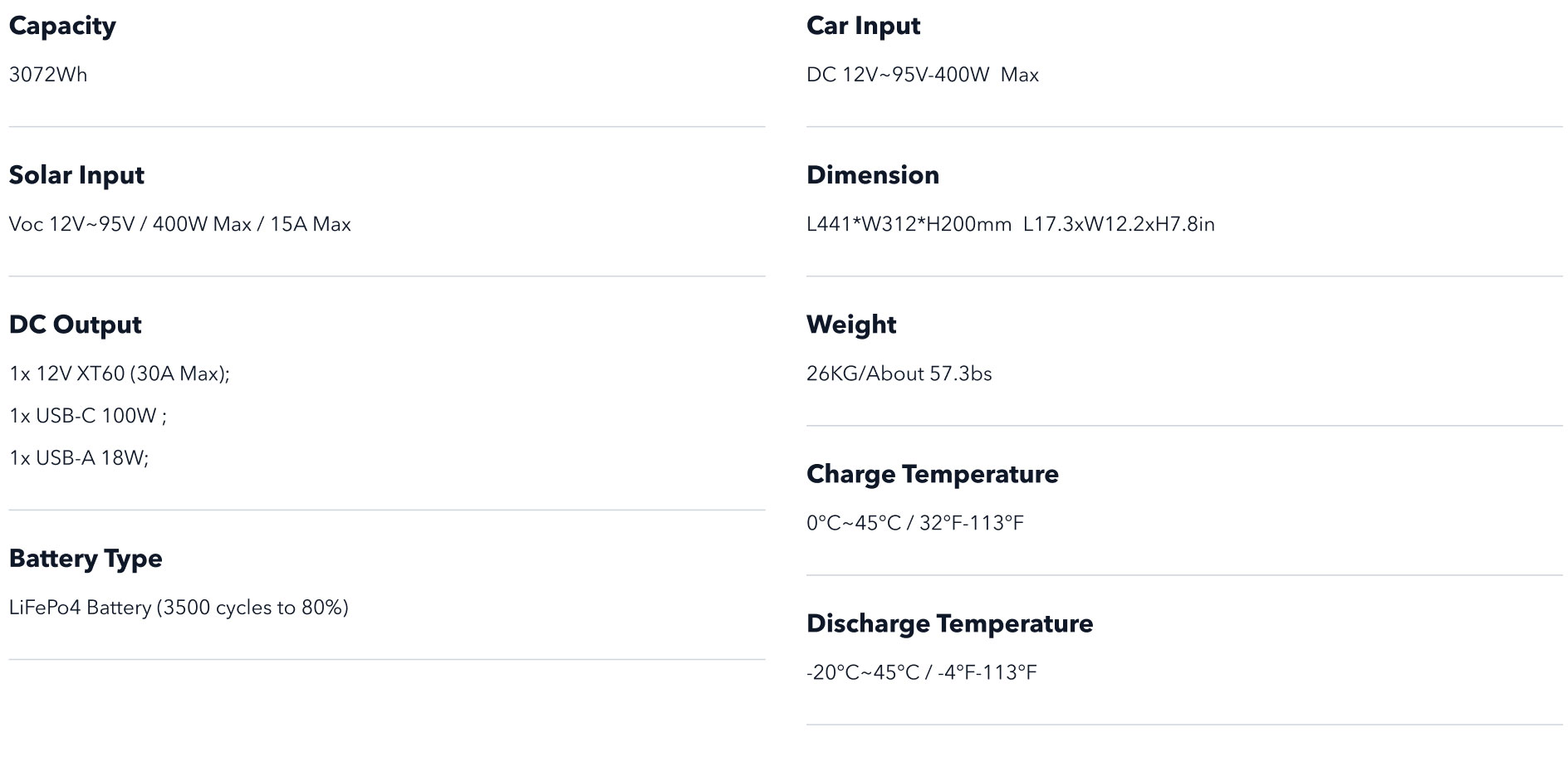Click the DC Output heading
The height and width of the screenshot is (757, 1568).
[75, 325]
